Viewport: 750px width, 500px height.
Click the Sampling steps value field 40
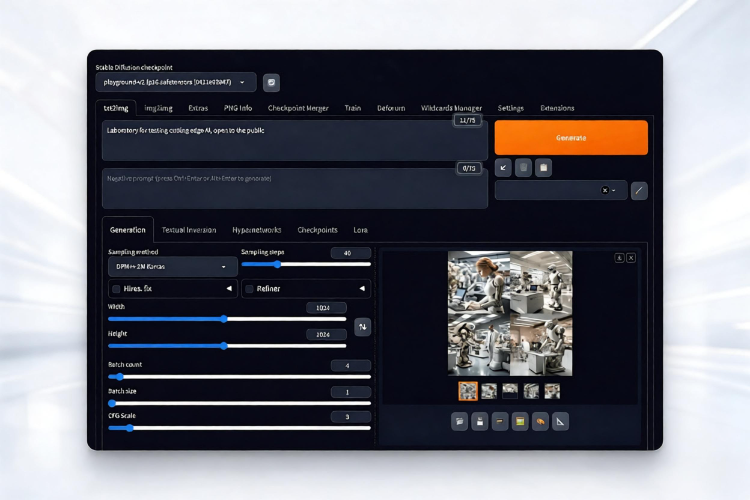pos(351,253)
